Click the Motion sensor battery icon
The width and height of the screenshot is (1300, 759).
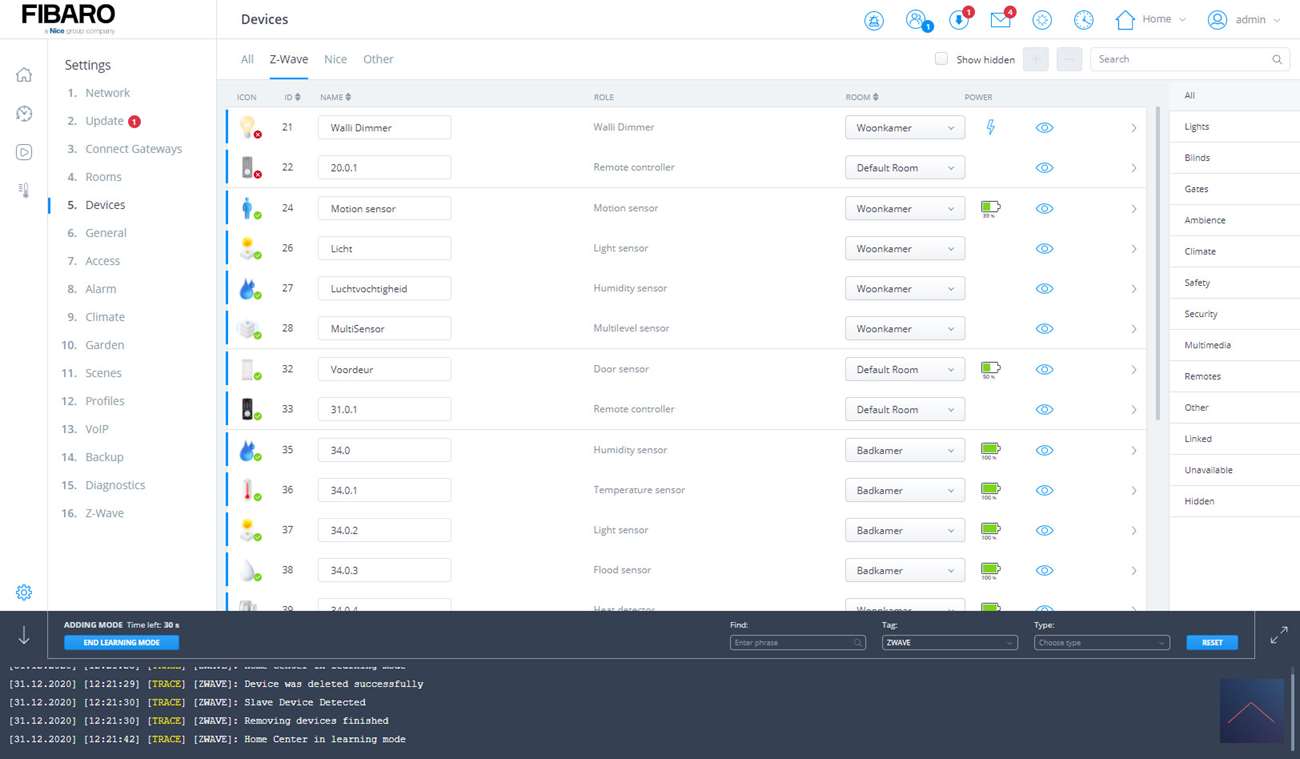pyautogui.click(x=990, y=208)
